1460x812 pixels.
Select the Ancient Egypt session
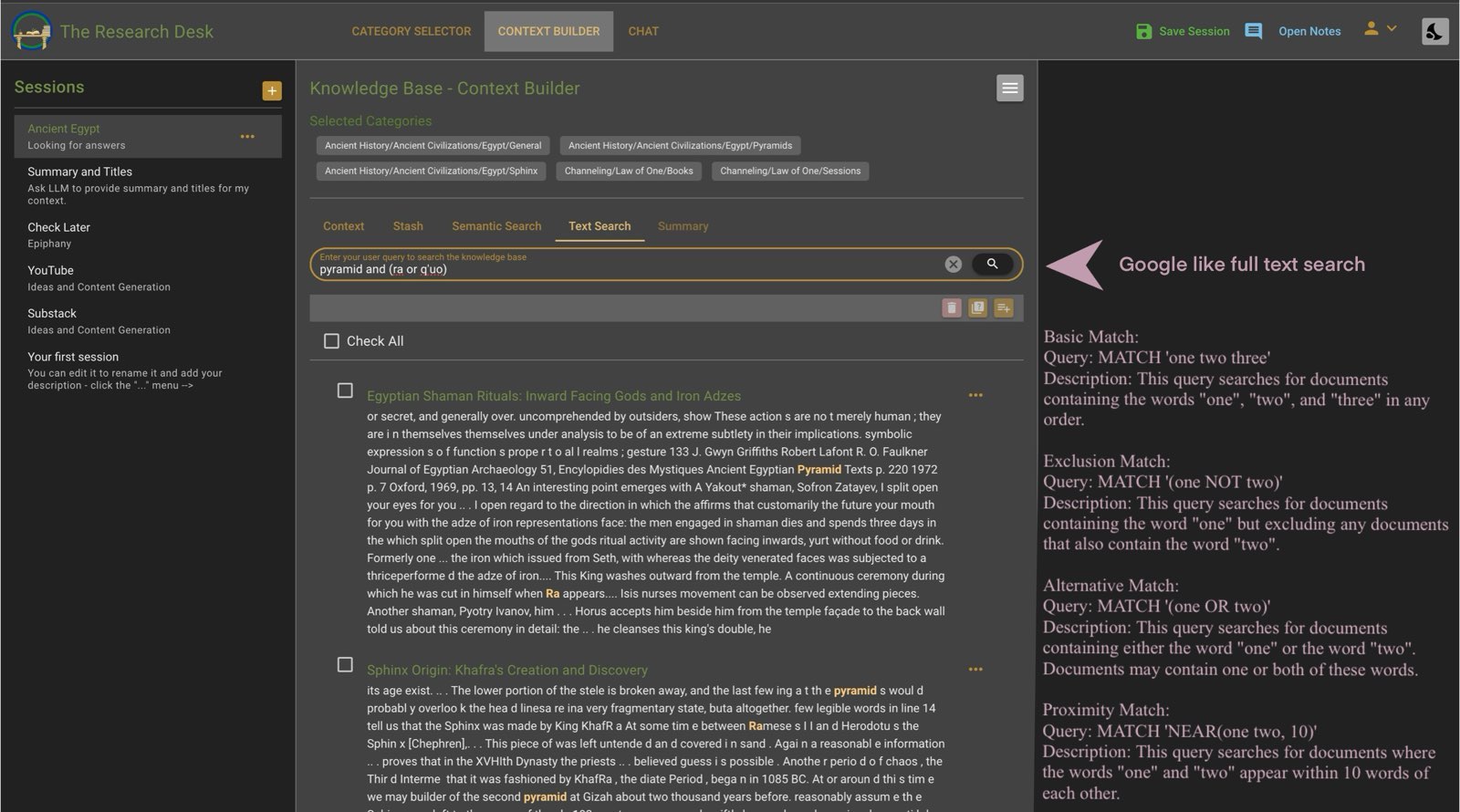(x=148, y=136)
